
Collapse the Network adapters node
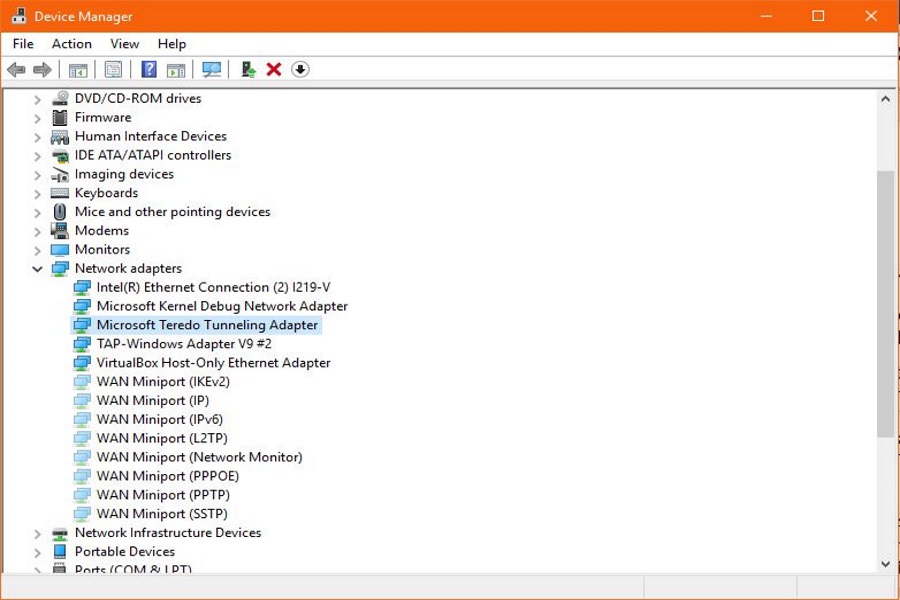pos(37,269)
